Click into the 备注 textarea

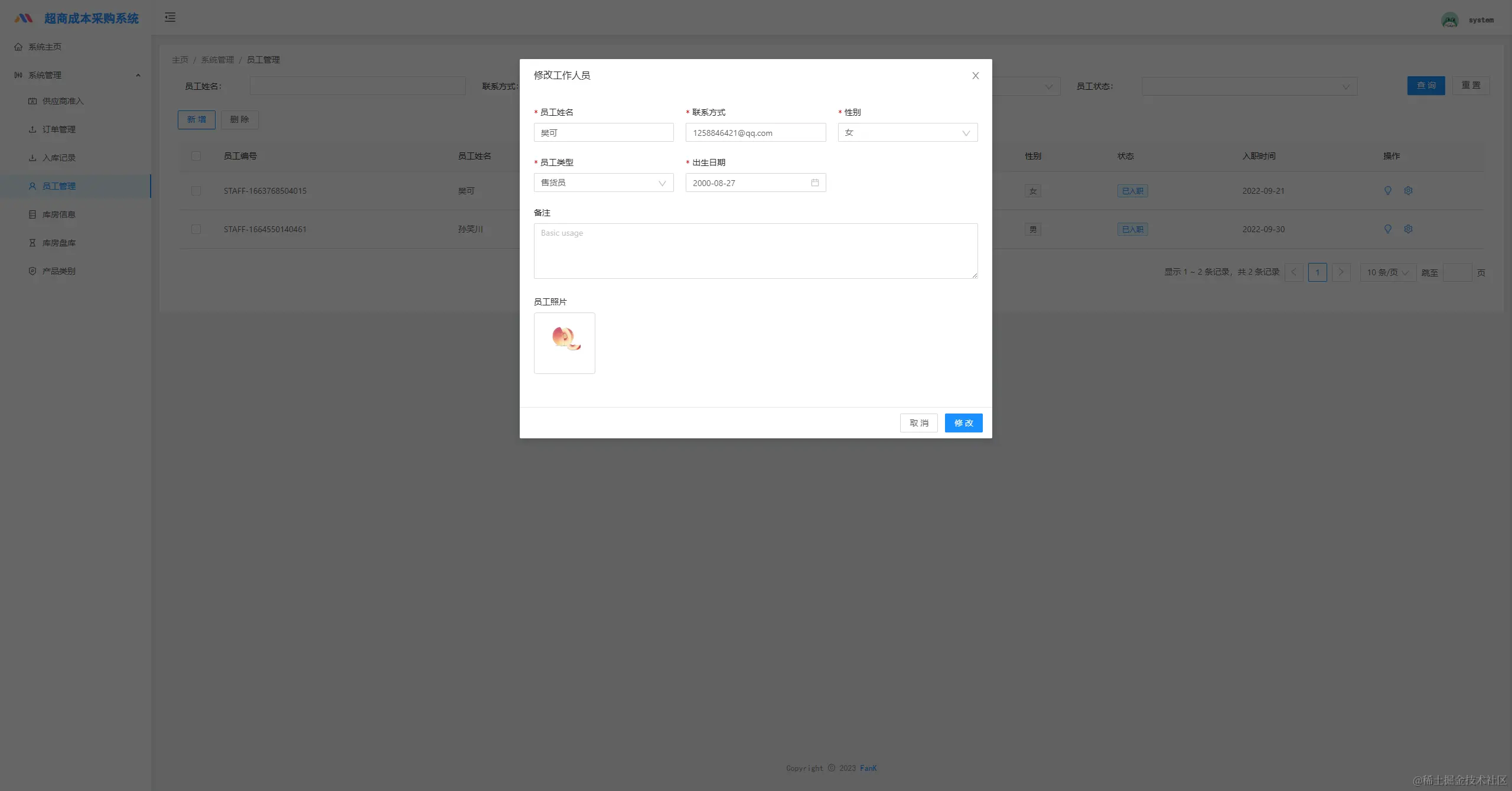point(755,251)
